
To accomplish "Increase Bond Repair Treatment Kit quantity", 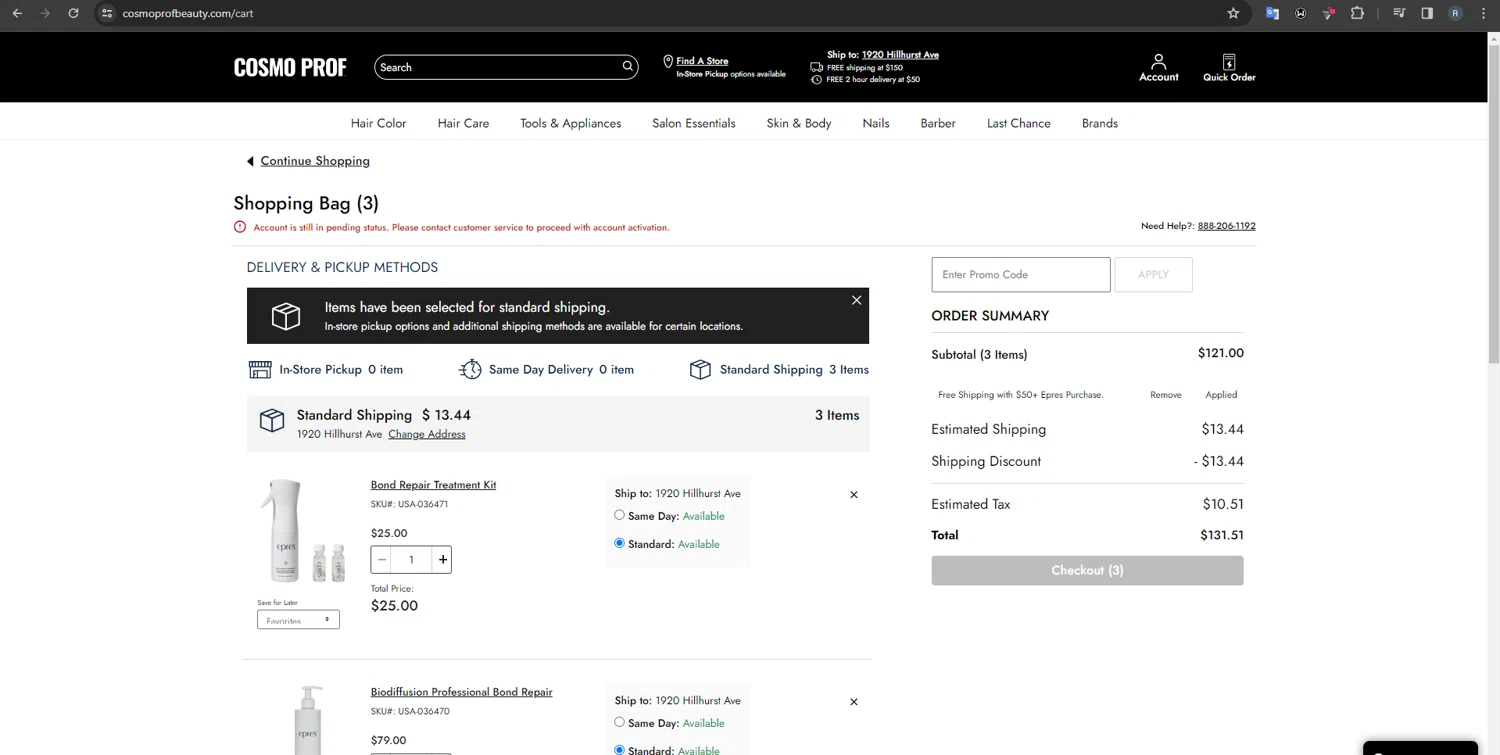I will point(442,560).
